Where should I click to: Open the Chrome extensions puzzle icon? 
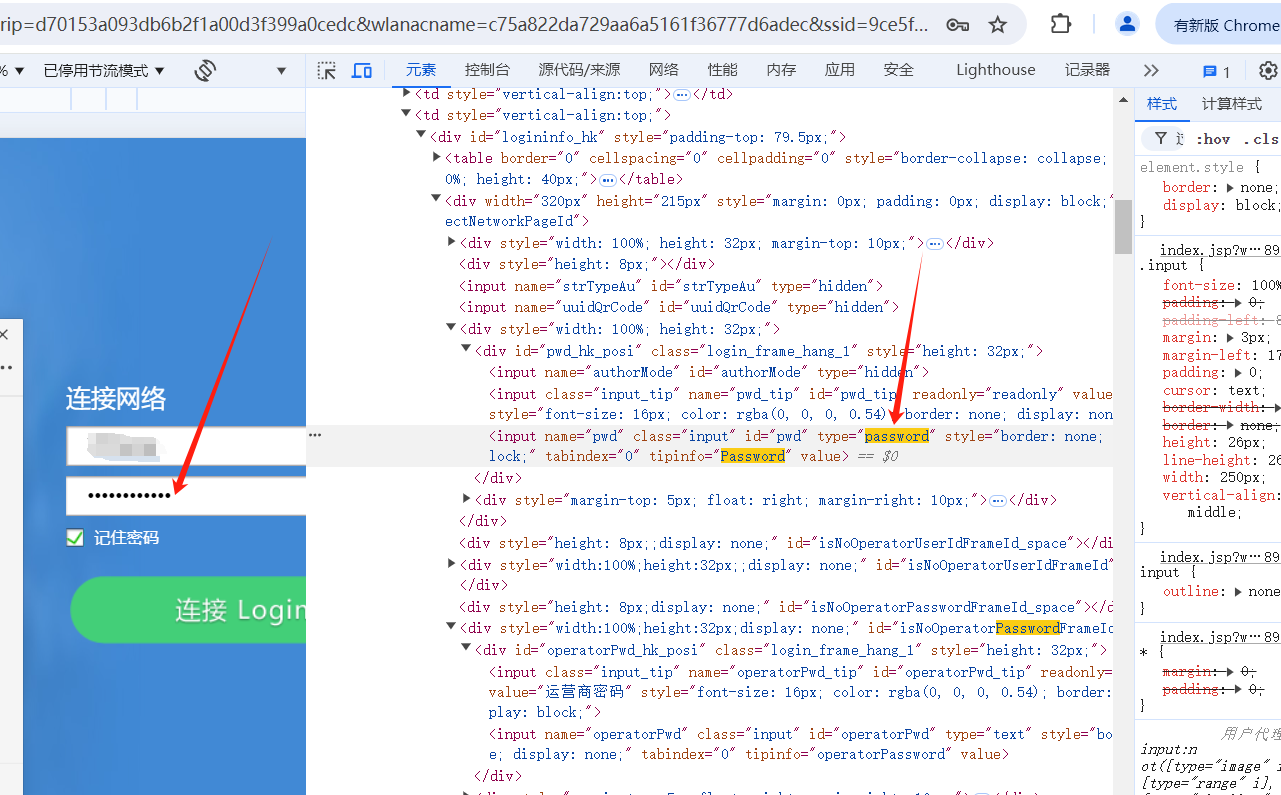1061,25
